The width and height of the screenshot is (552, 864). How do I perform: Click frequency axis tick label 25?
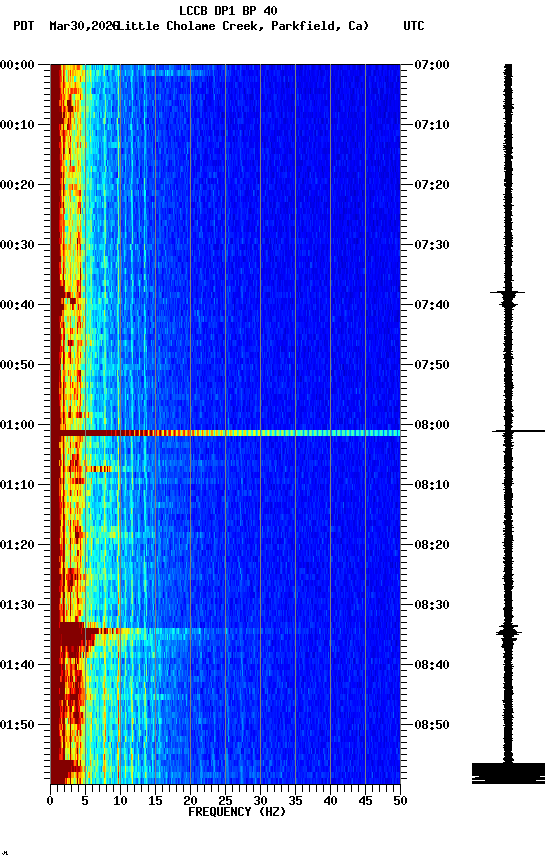225,801
